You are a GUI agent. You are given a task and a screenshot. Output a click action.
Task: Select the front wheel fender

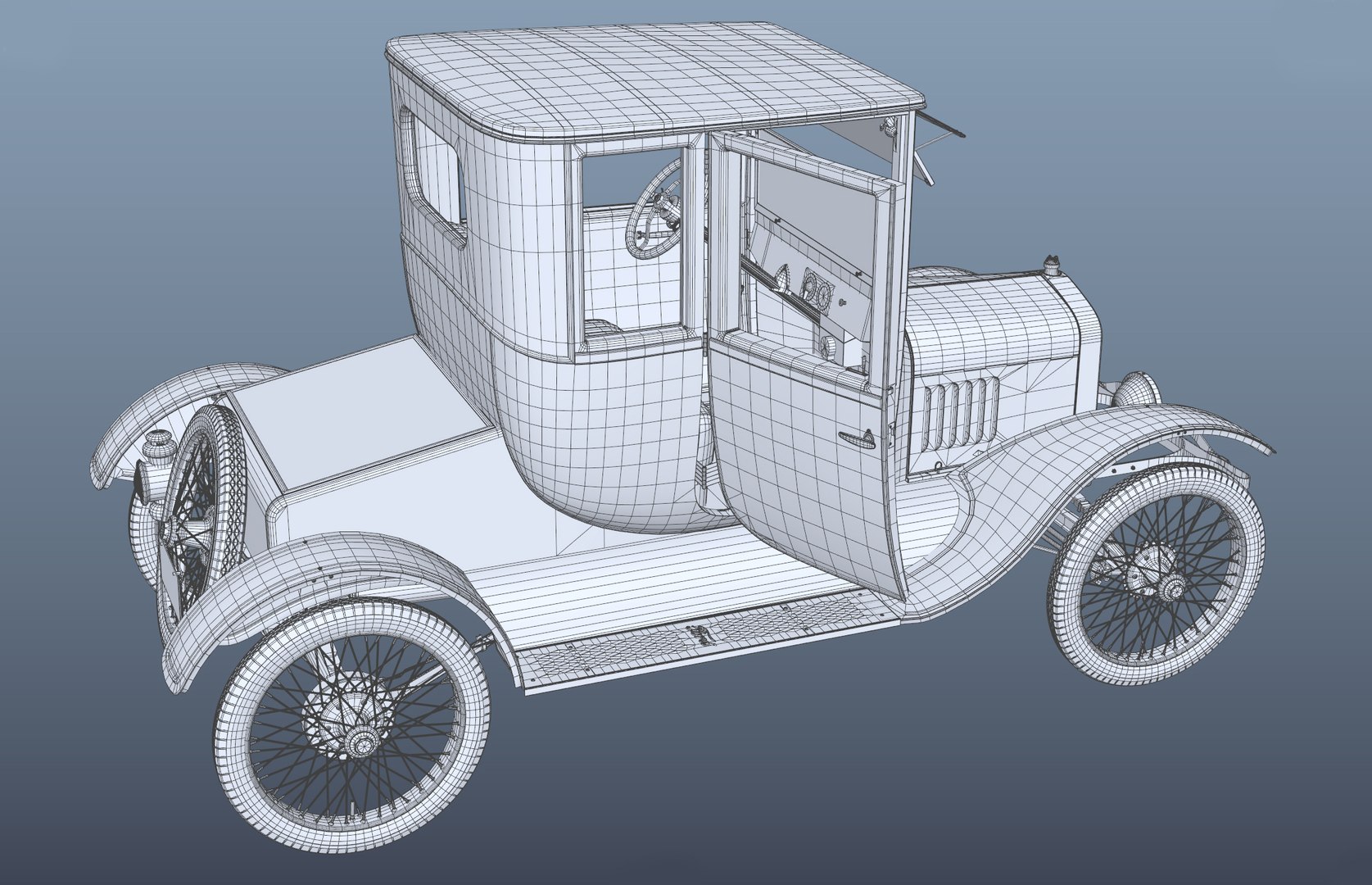pos(1089,492)
